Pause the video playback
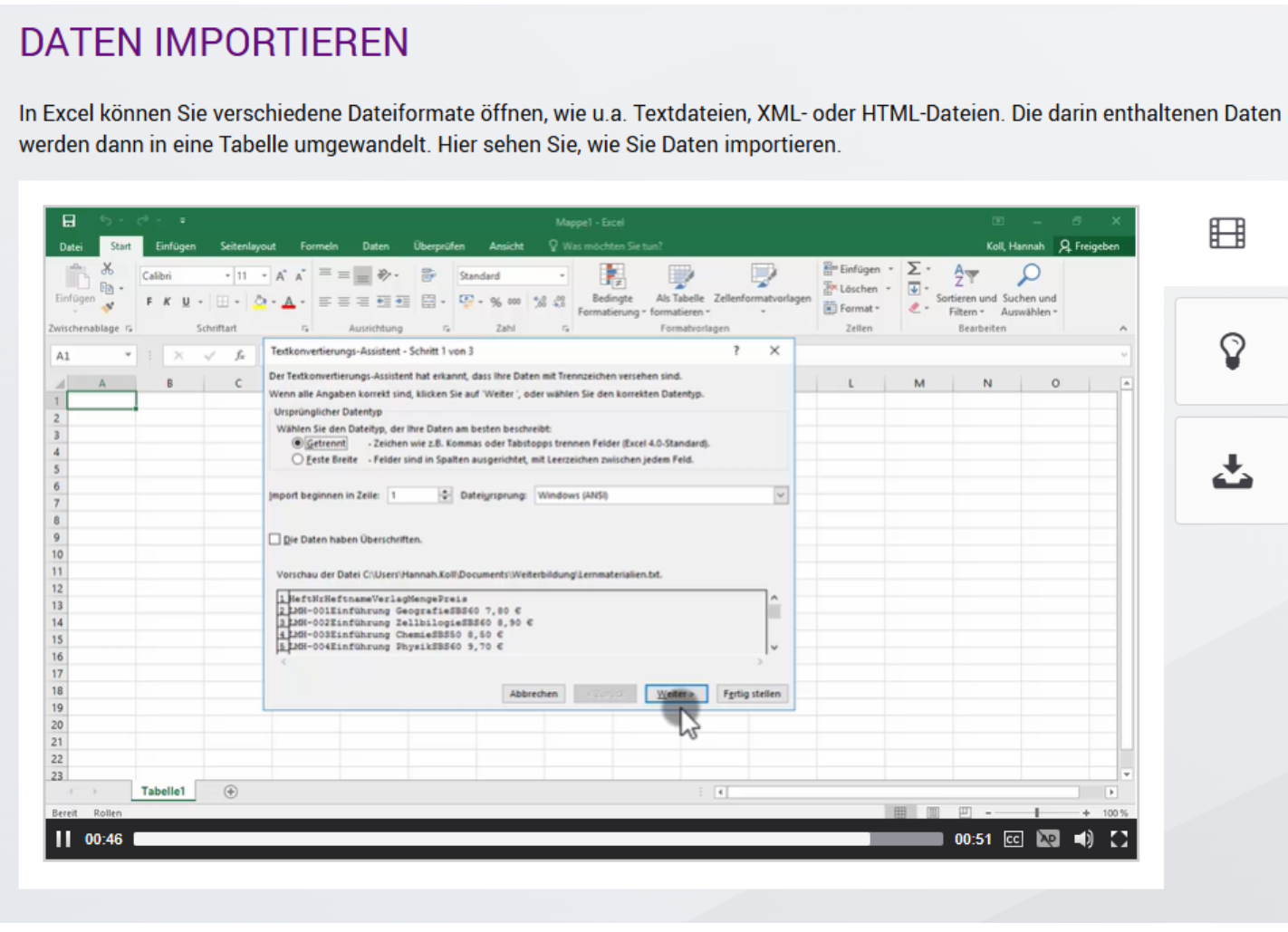Image resolution: width=1288 pixels, height=932 pixels. [x=62, y=840]
